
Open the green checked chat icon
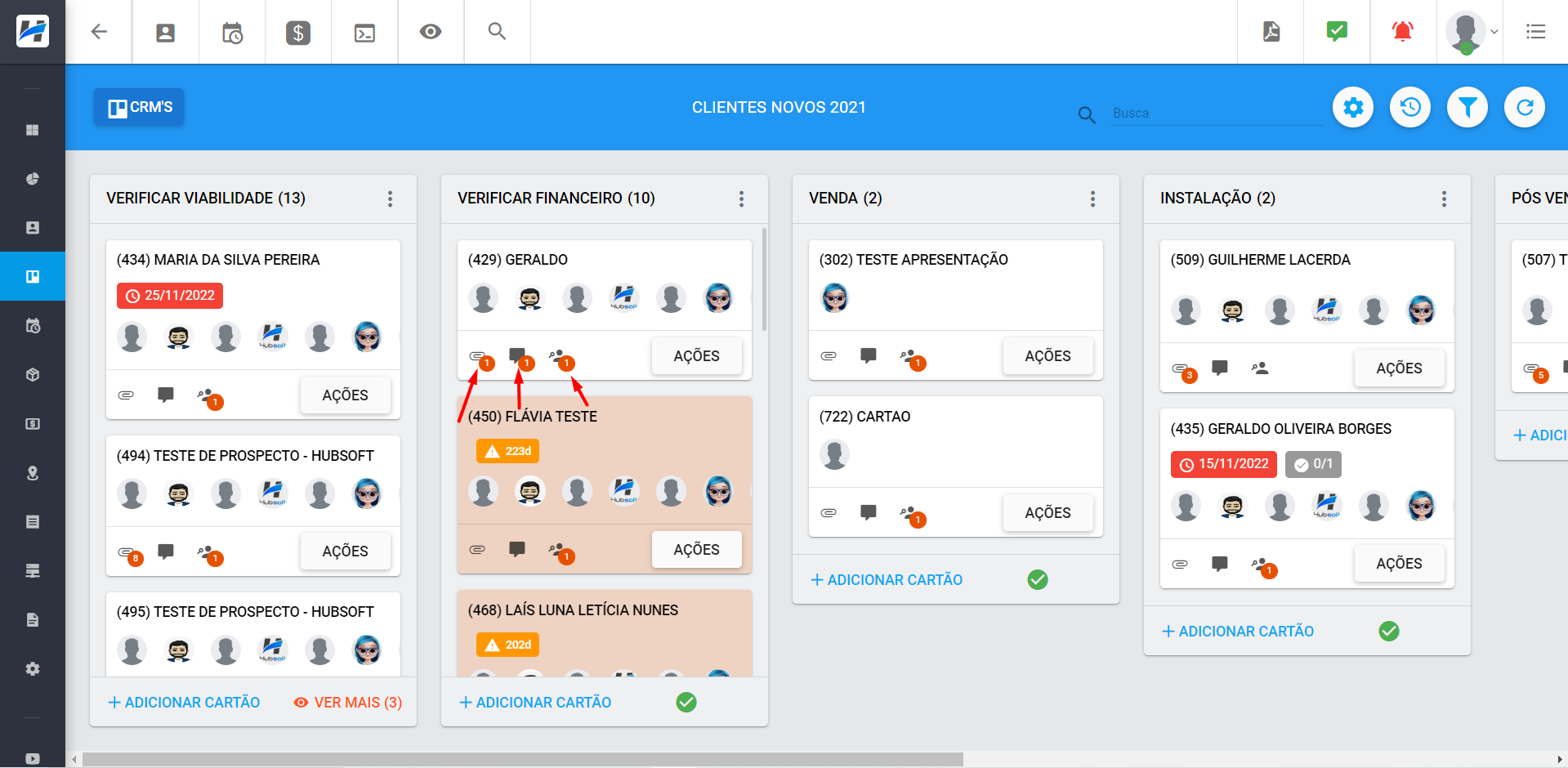pyautogui.click(x=1337, y=32)
